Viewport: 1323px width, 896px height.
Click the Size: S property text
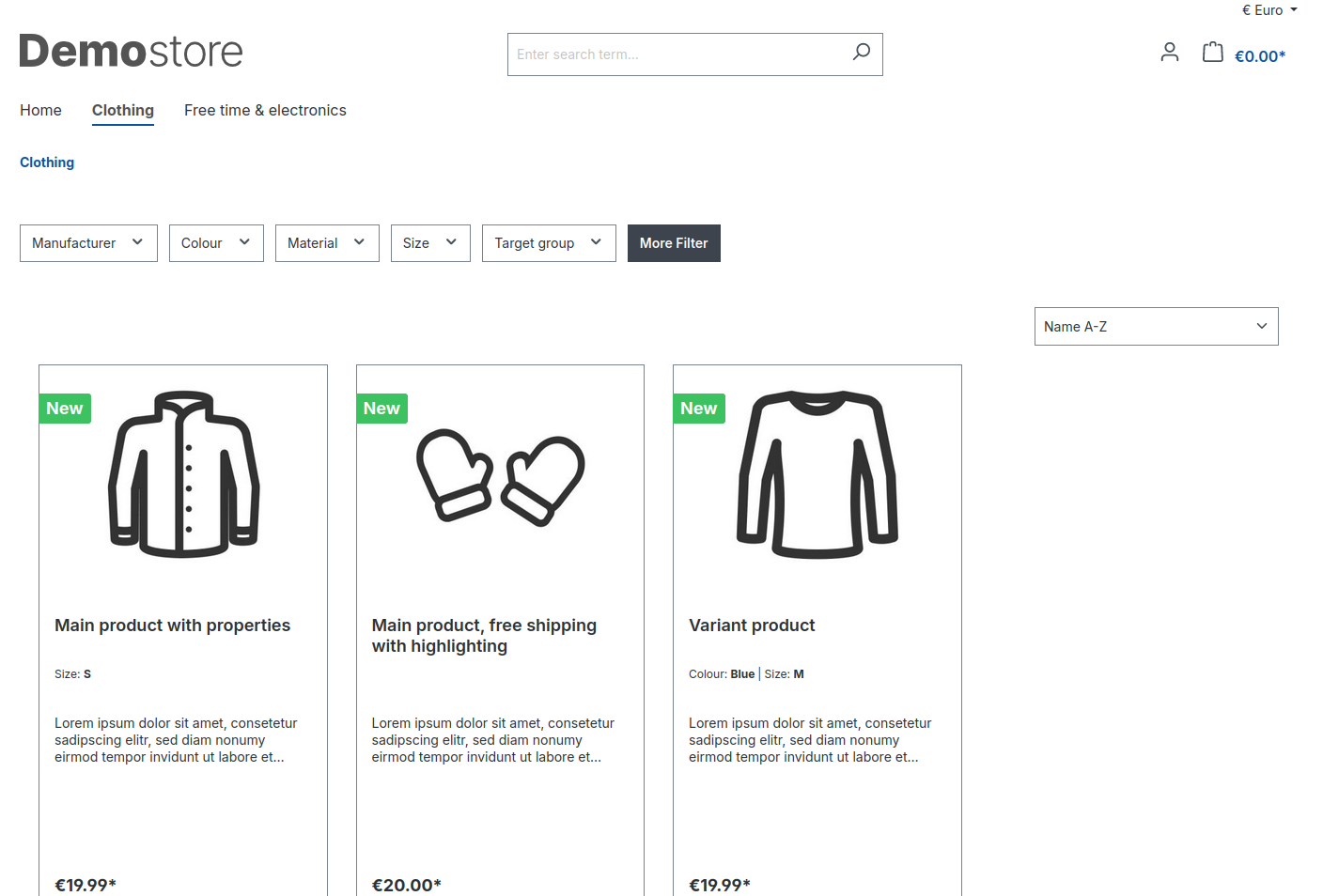[x=72, y=674]
